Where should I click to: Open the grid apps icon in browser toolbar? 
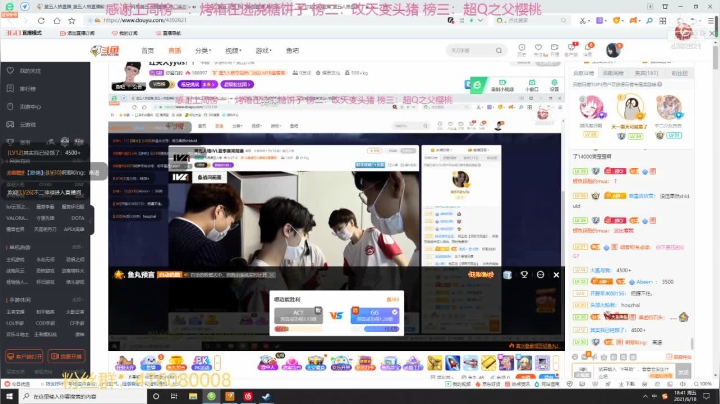(x=663, y=21)
